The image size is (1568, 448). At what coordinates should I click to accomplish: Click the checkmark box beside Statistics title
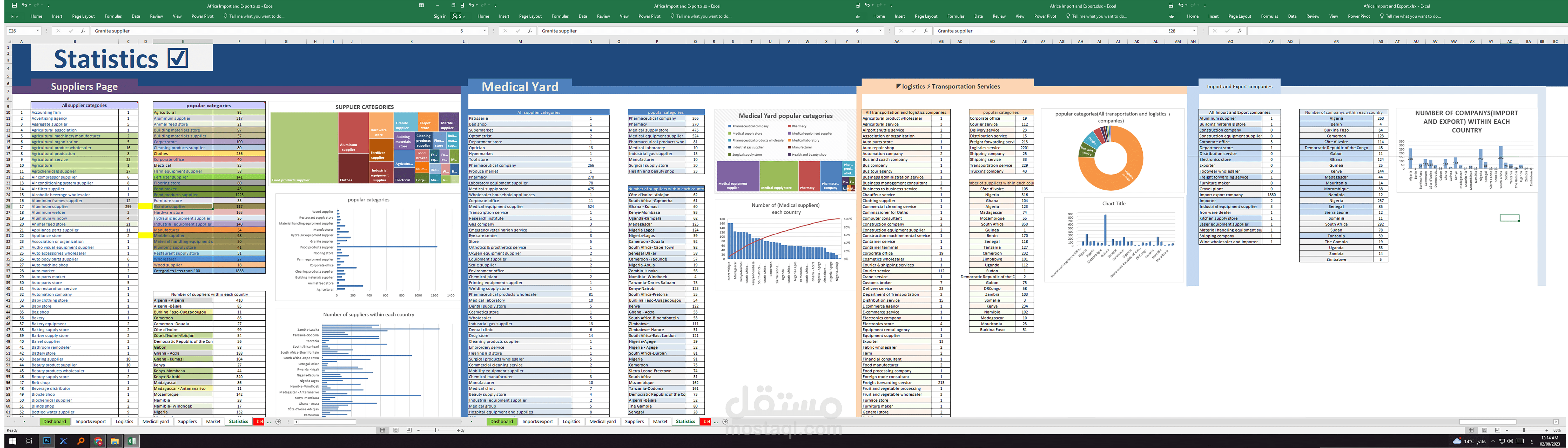(178, 58)
